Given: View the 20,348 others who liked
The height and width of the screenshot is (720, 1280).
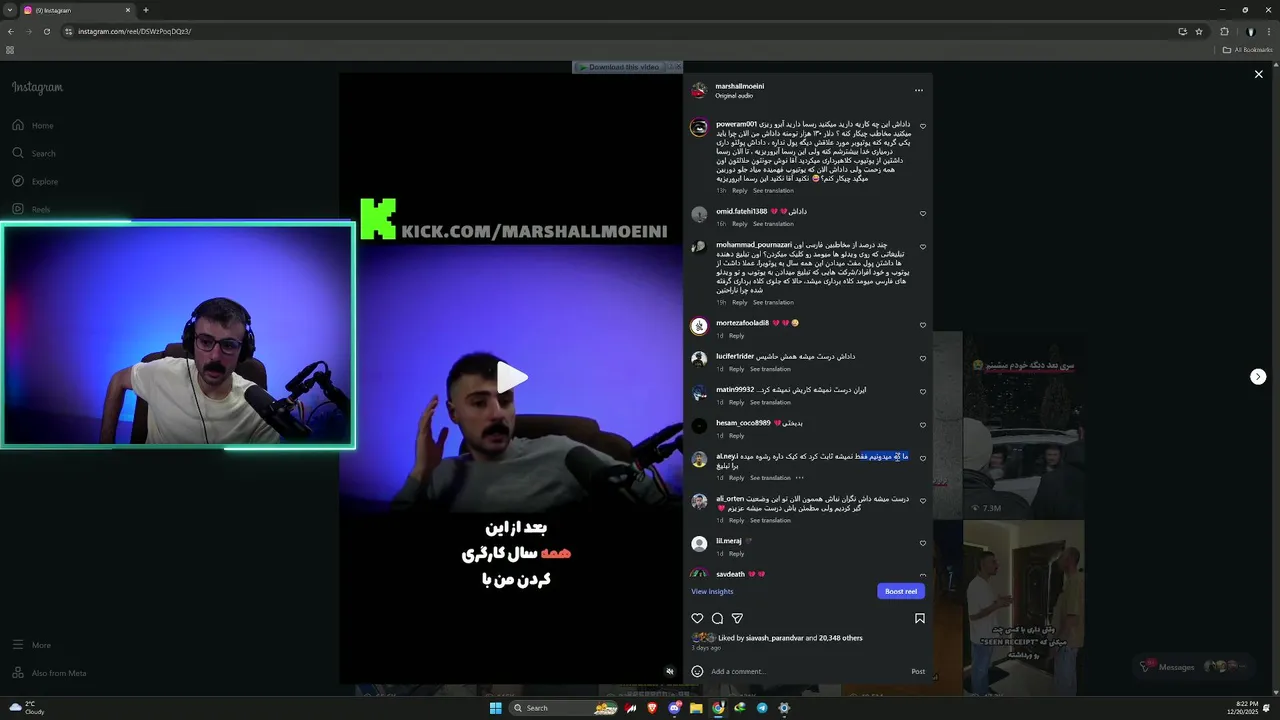Looking at the screenshot, I should pos(841,638).
